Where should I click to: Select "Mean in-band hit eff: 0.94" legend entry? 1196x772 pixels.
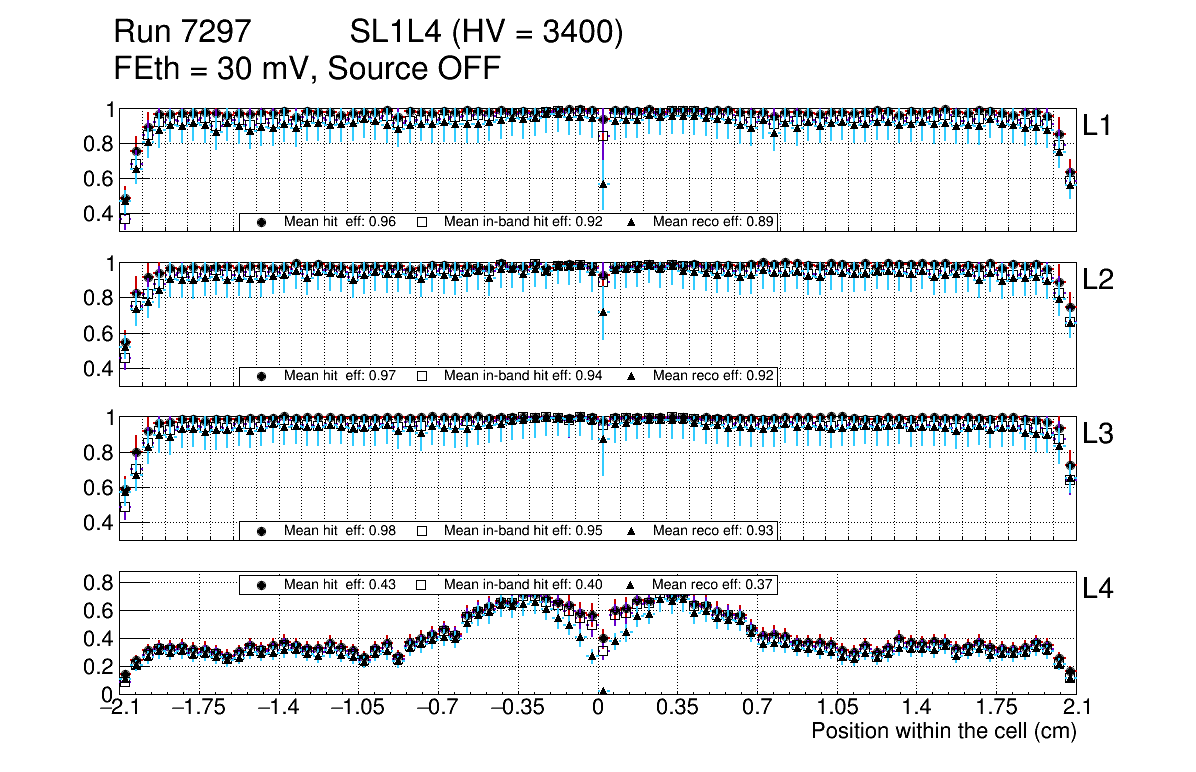[523, 376]
